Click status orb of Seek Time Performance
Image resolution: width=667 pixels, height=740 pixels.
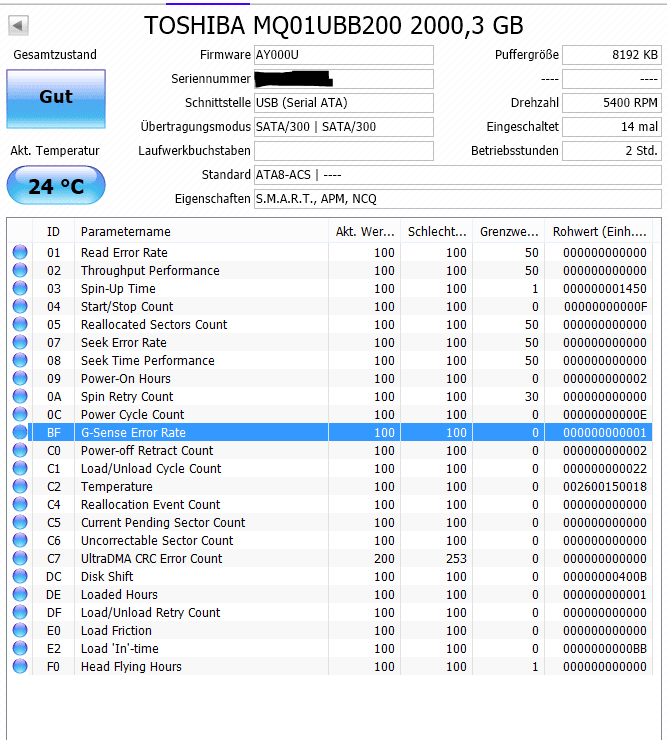coord(20,360)
